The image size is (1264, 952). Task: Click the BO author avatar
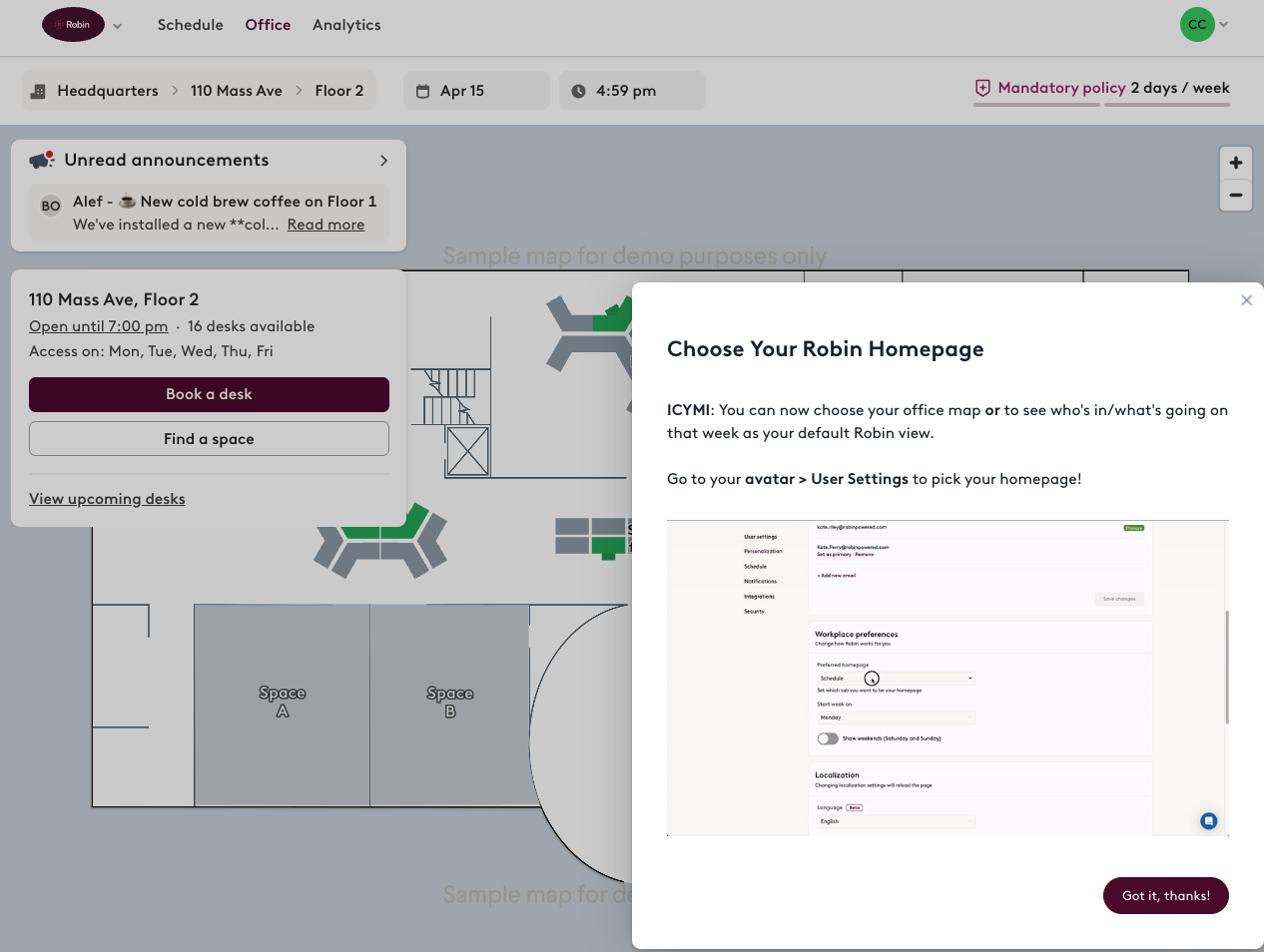point(51,206)
